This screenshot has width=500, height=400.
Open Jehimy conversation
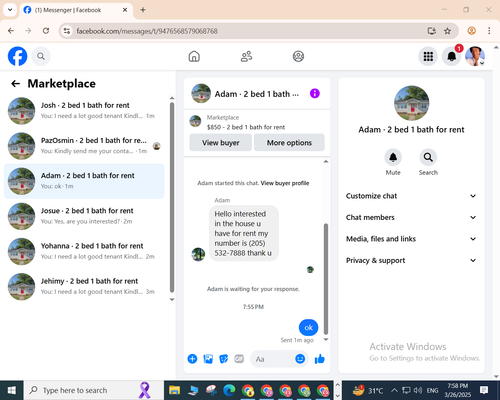click(x=84, y=287)
